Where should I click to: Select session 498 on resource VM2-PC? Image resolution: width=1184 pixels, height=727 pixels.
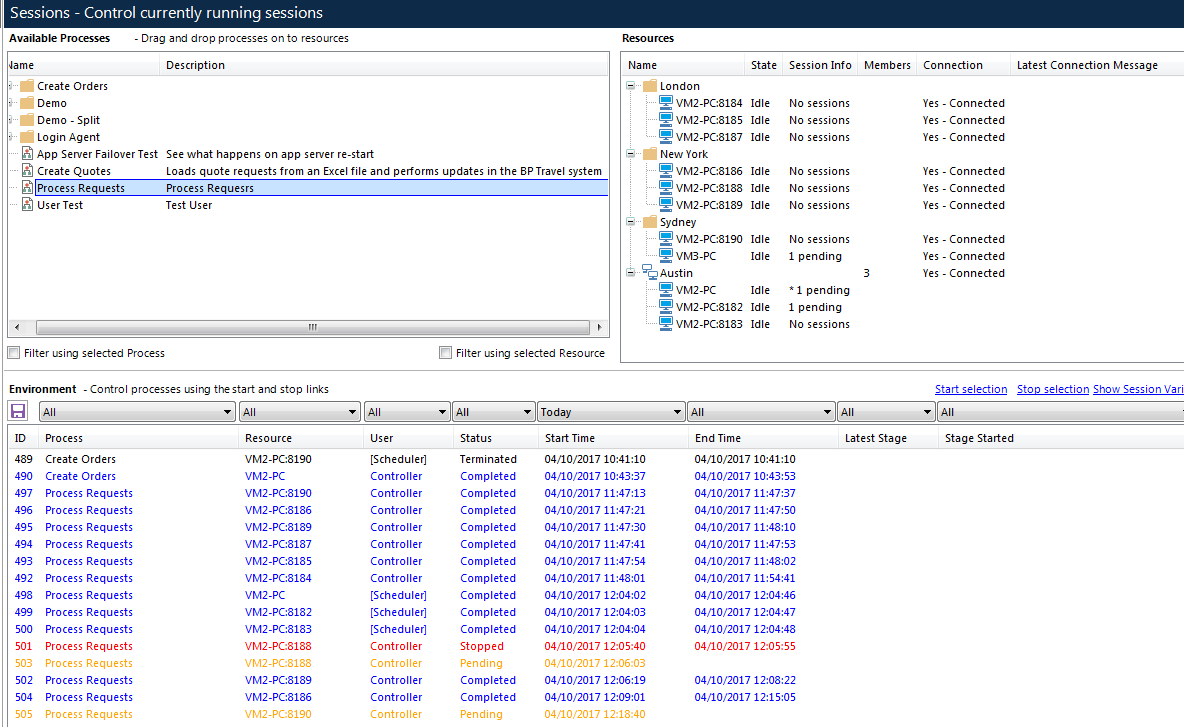pos(597,595)
